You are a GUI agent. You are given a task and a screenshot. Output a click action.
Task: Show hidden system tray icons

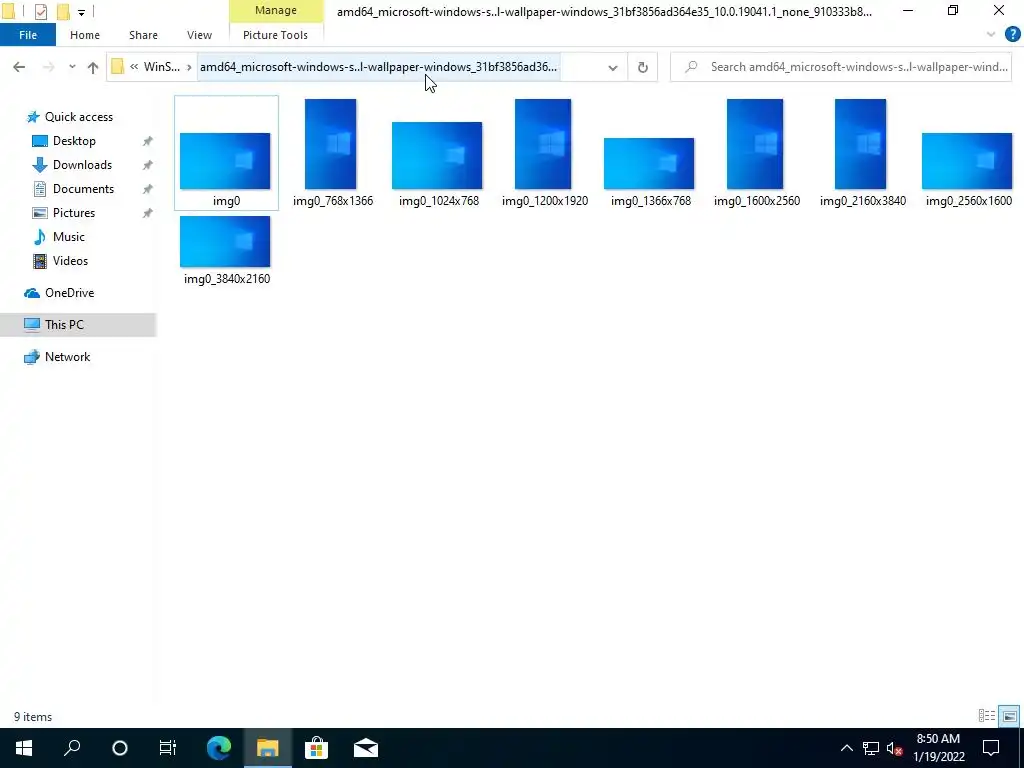(x=846, y=748)
